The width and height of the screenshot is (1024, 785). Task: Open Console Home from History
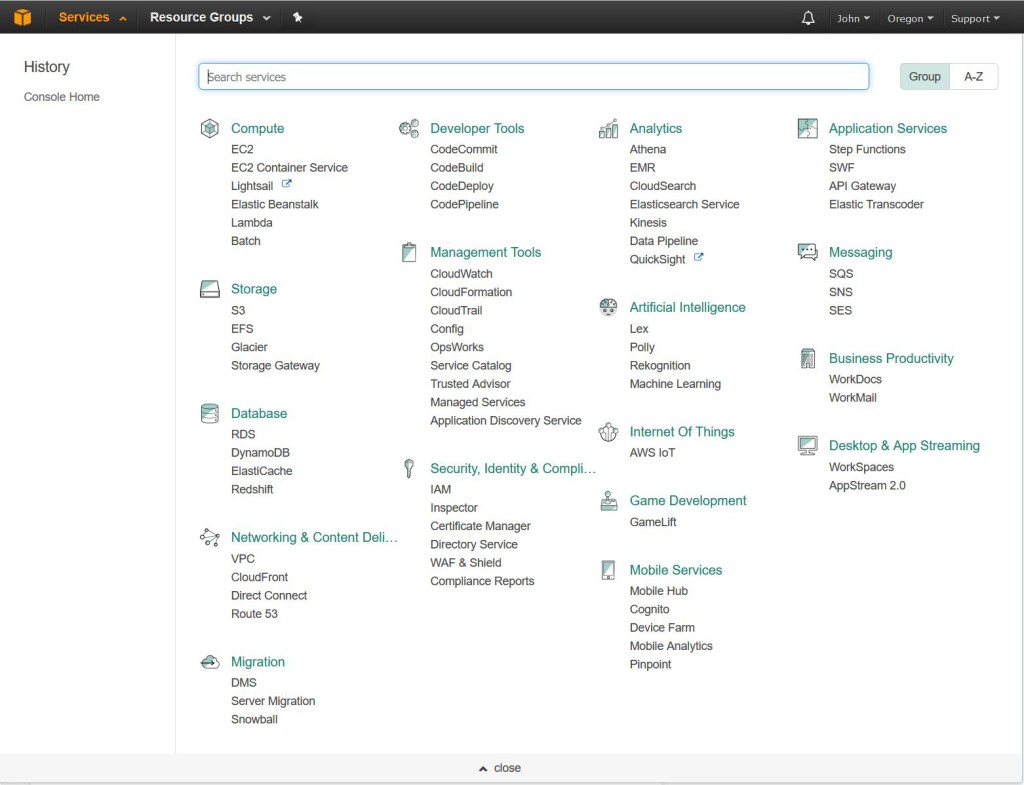coord(62,97)
